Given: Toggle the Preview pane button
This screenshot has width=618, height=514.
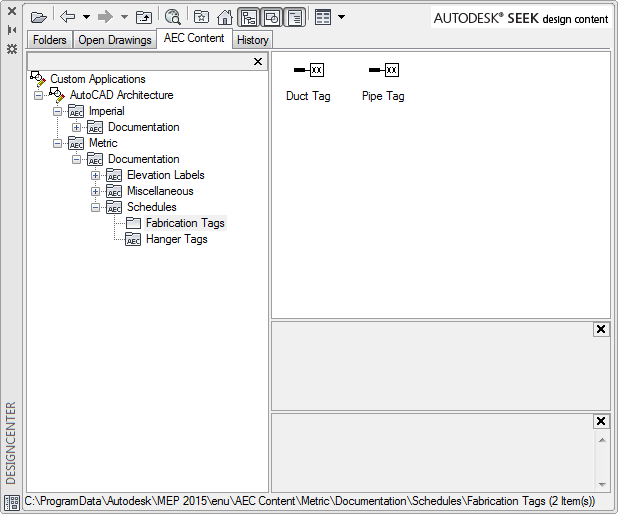Looking at the screenshot, I should click(272, 17).
